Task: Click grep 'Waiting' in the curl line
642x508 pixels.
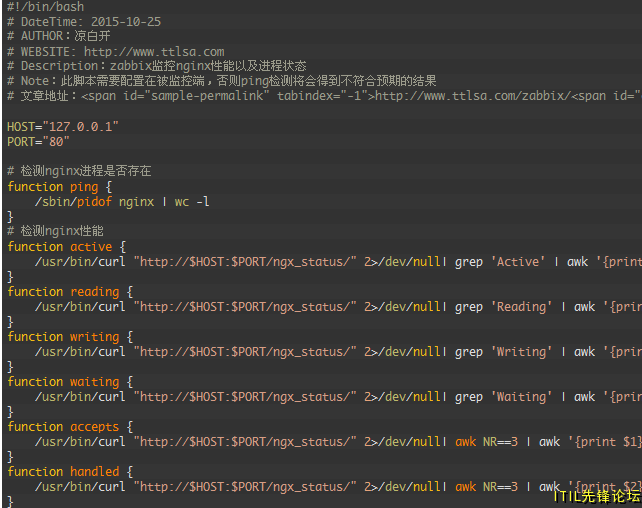Action: click(503, 397)
